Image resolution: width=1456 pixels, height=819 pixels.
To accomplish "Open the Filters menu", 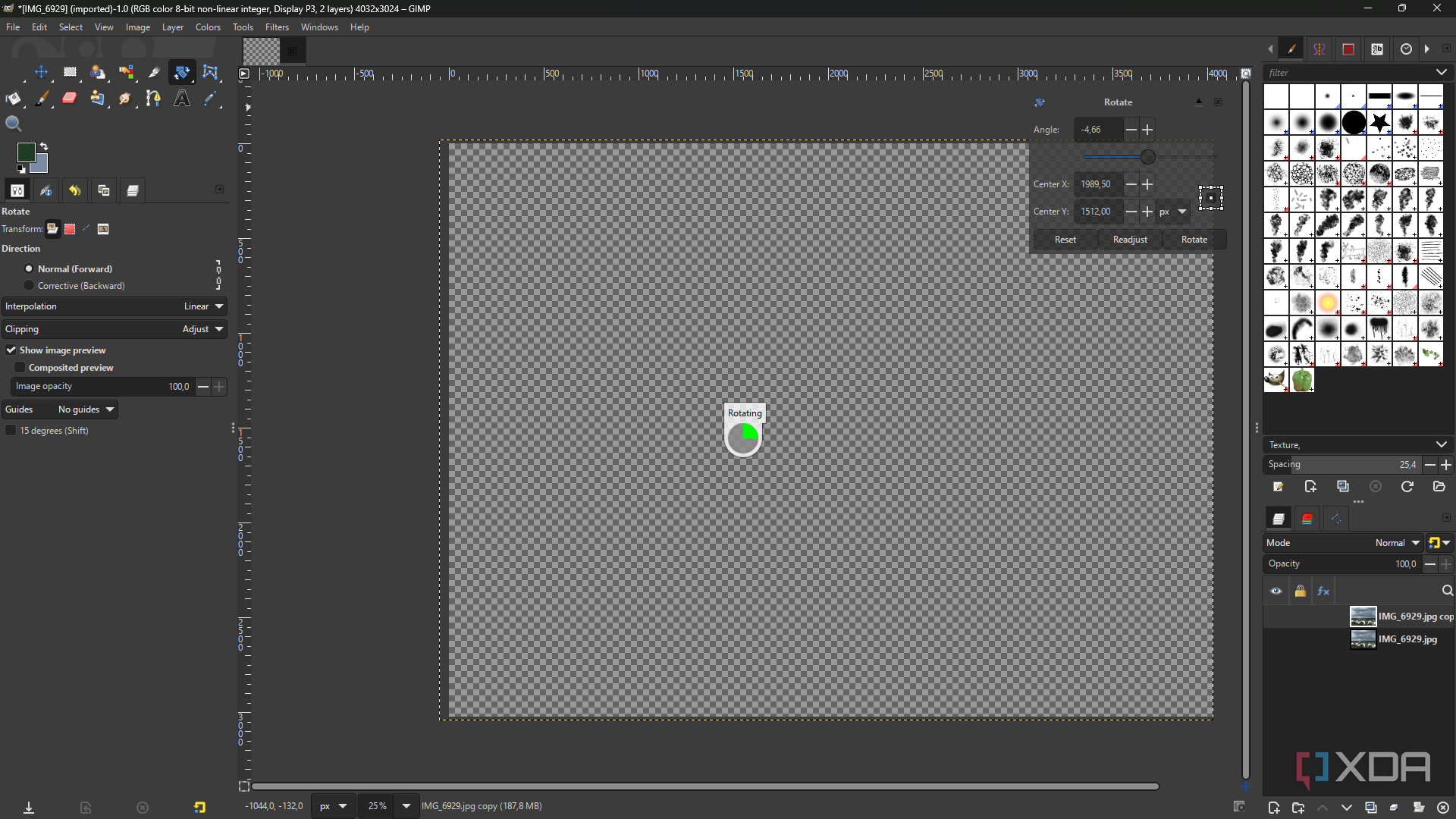I will click(277, 27).
